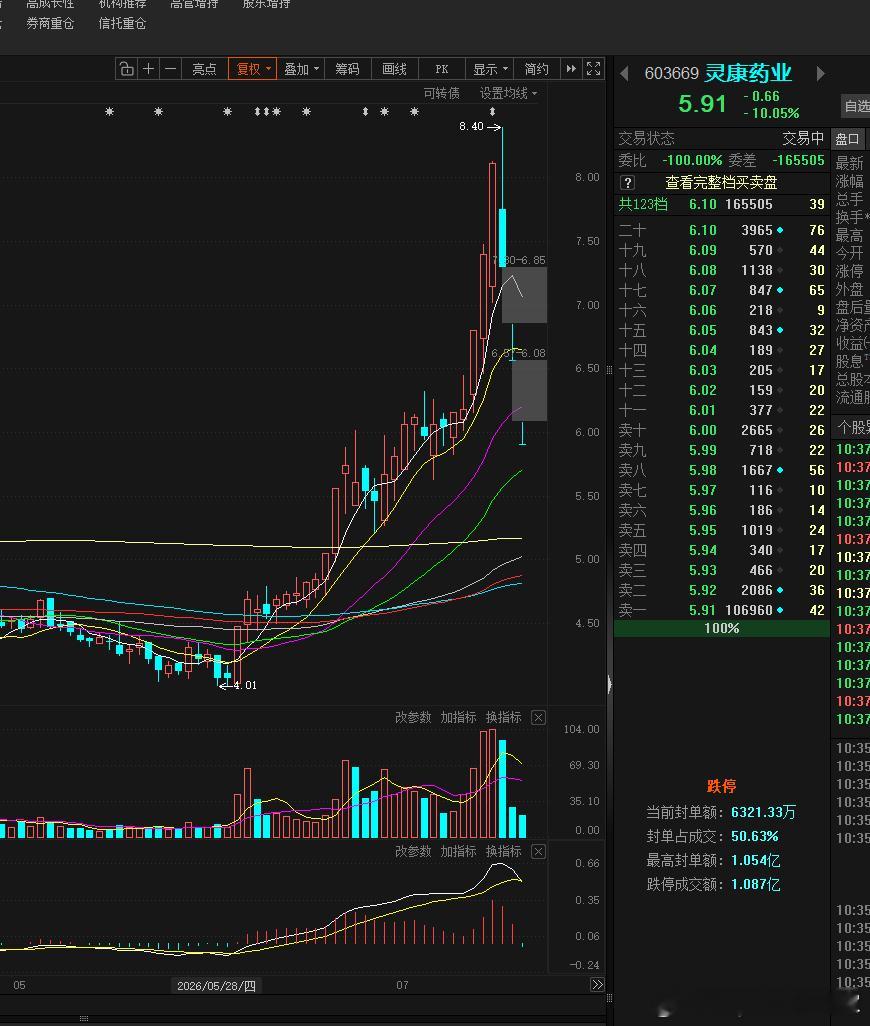Click 最高封单额 value 1.054亿
Viewport: 870px width, 1026px height.
click(x=756, y=860)
